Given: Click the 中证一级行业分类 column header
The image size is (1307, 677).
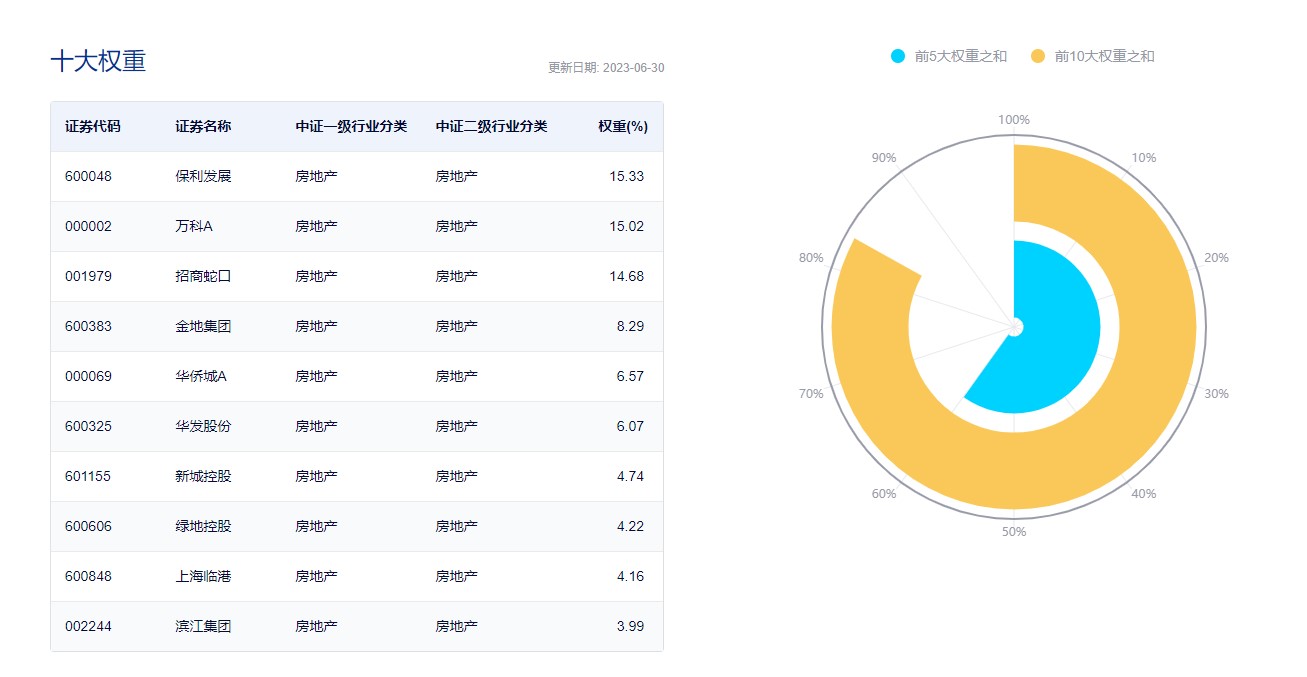Looking at the screenshot, I should [x=351, y=127].
